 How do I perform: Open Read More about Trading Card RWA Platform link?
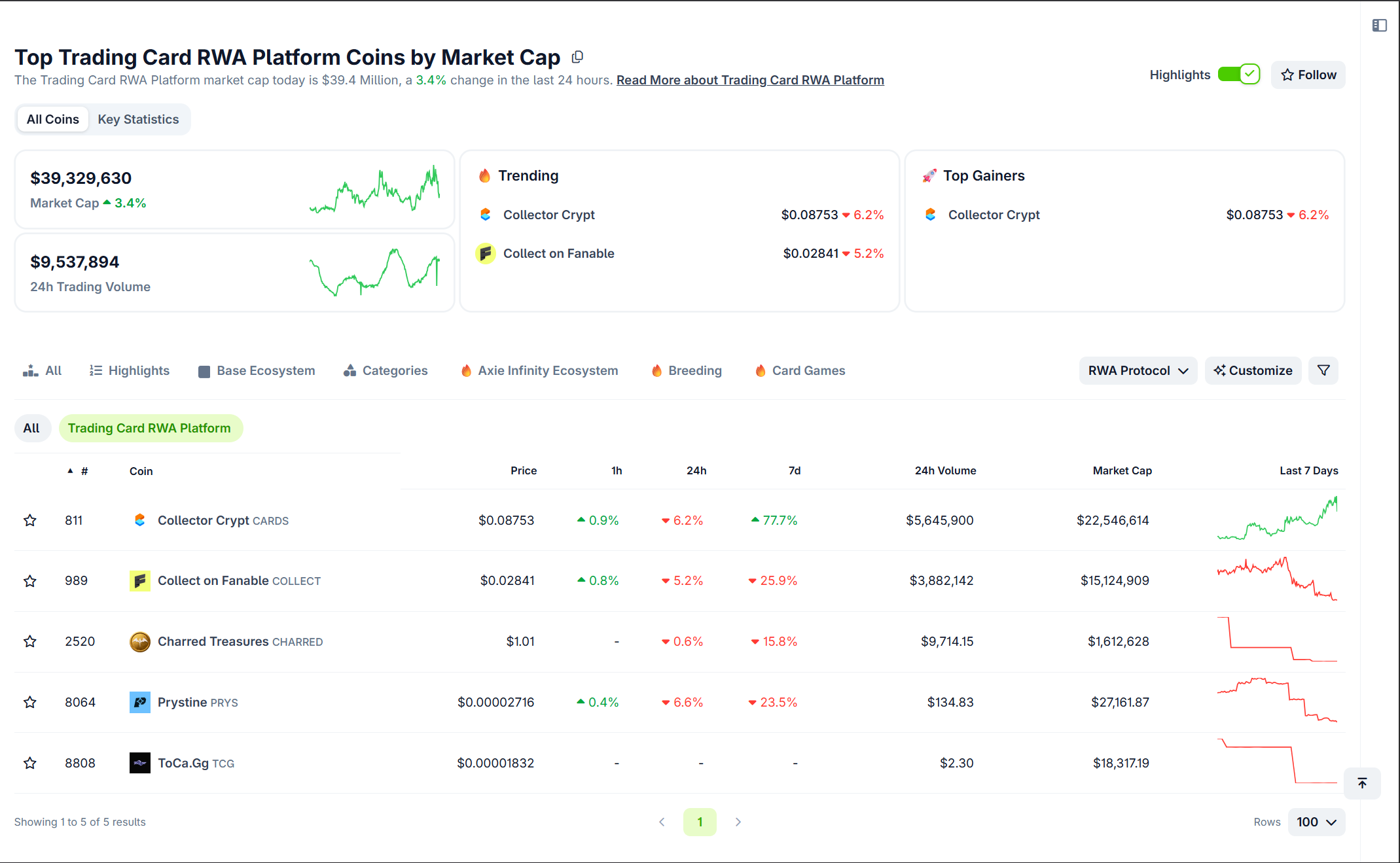pyautogui.click(x=750, y=80)
